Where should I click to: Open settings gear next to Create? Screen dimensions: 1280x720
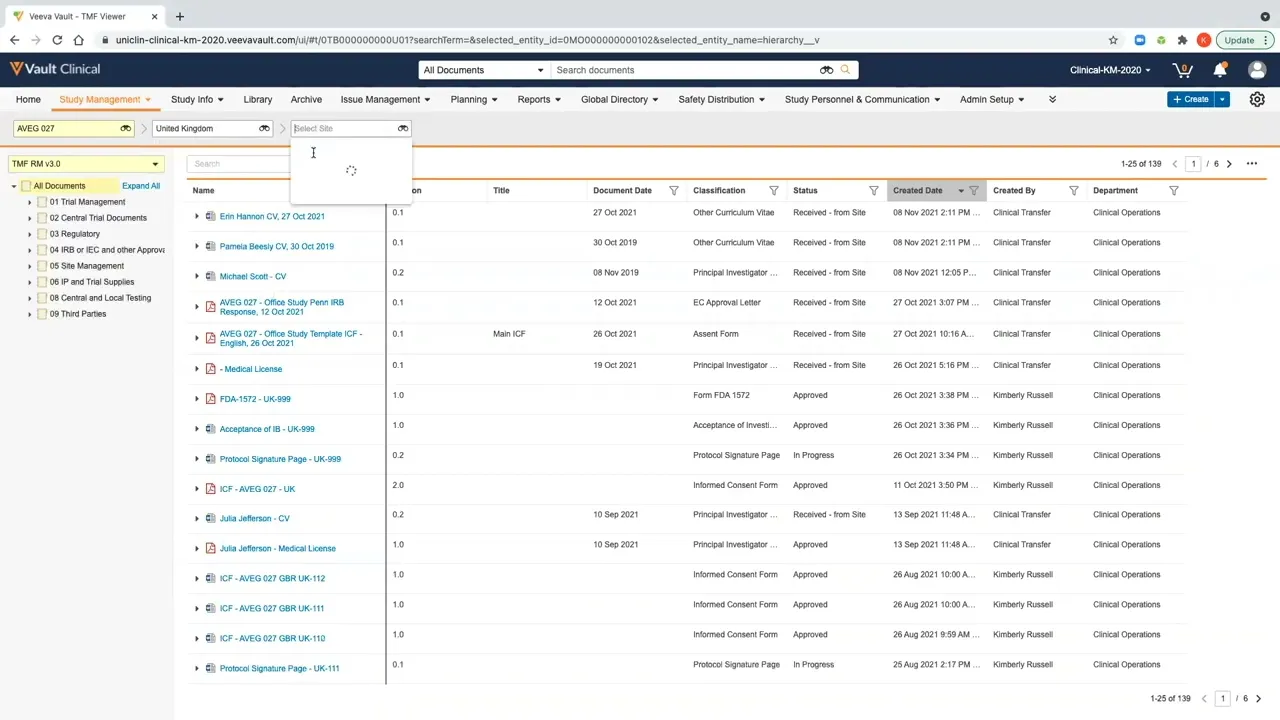tap(1257, 99)
